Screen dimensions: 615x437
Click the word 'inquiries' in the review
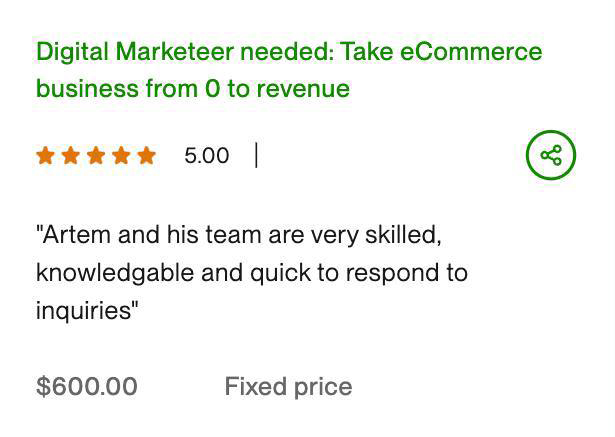pyautogui.click(x=83, y=310)
